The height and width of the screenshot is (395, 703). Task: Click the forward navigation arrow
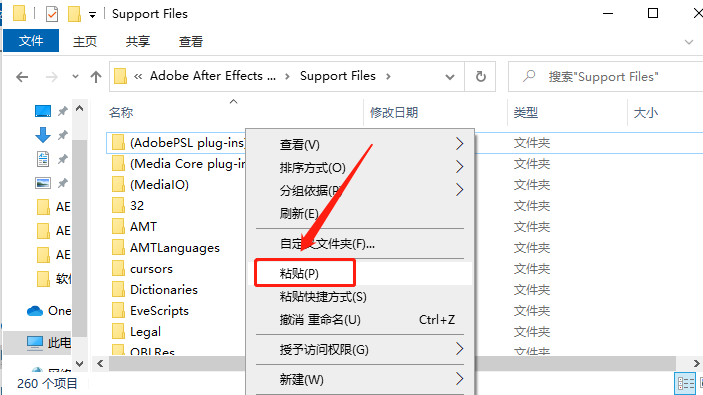52,77
